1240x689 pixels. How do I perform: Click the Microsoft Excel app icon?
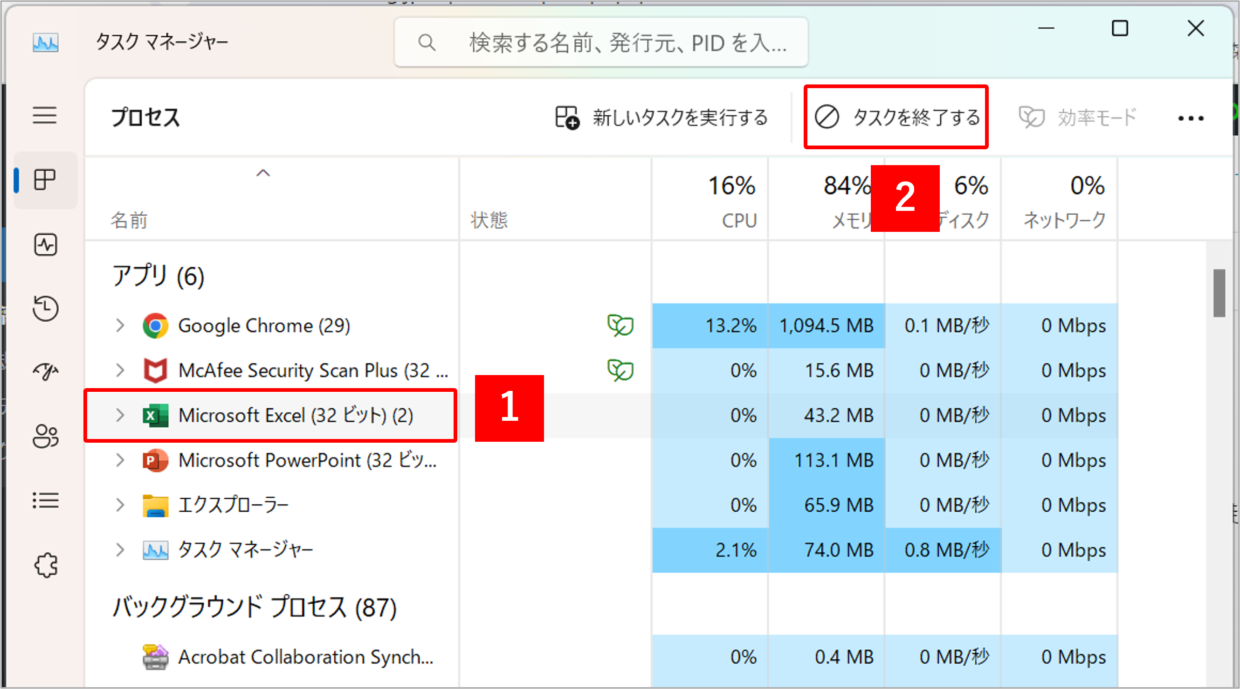click(155, 416)
